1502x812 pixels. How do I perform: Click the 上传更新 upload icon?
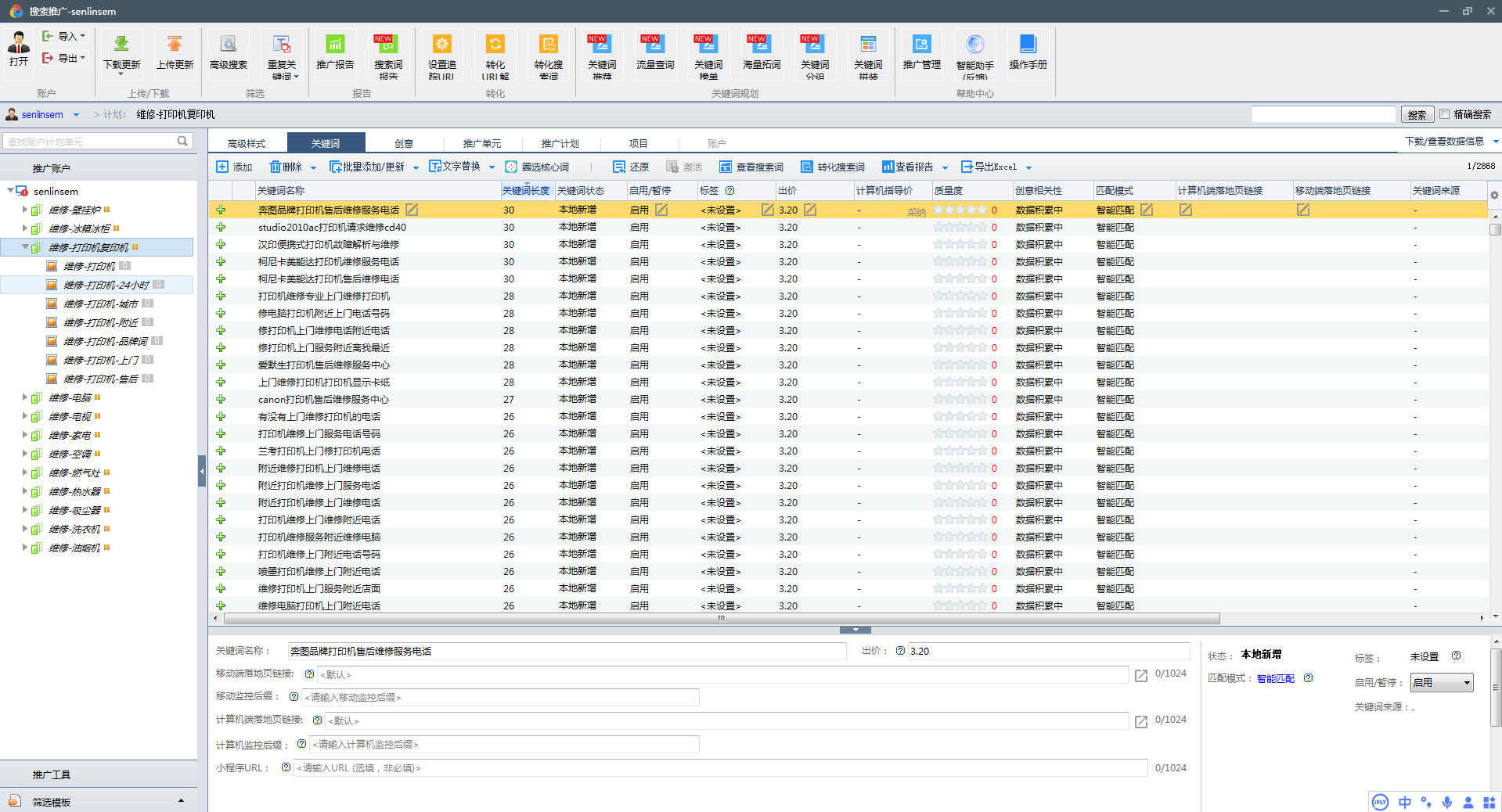[x=174, y=45]
